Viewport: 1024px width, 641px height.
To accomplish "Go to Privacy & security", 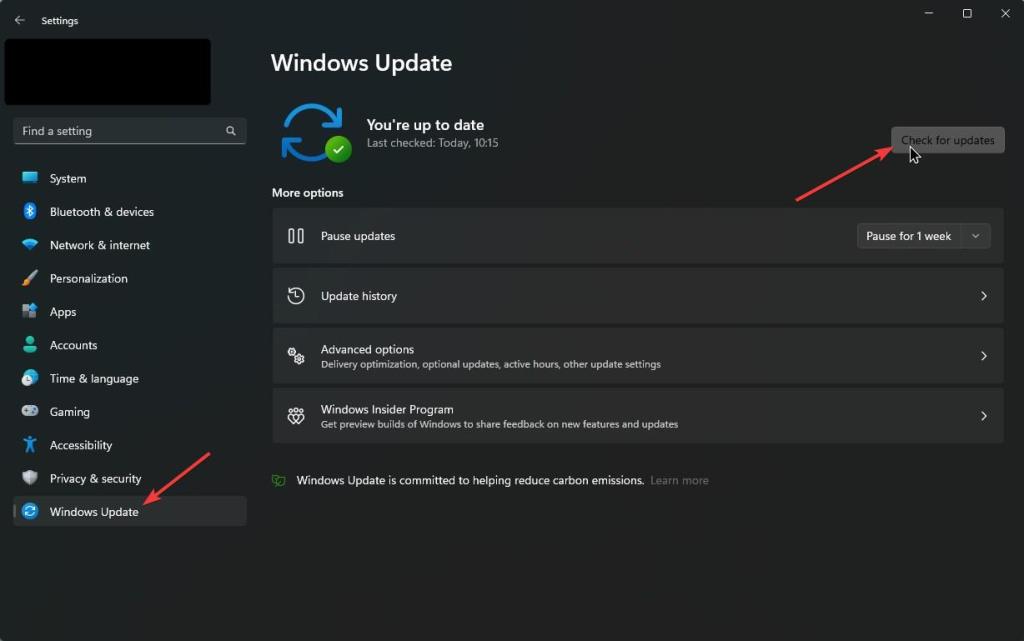I will [129, 478].
